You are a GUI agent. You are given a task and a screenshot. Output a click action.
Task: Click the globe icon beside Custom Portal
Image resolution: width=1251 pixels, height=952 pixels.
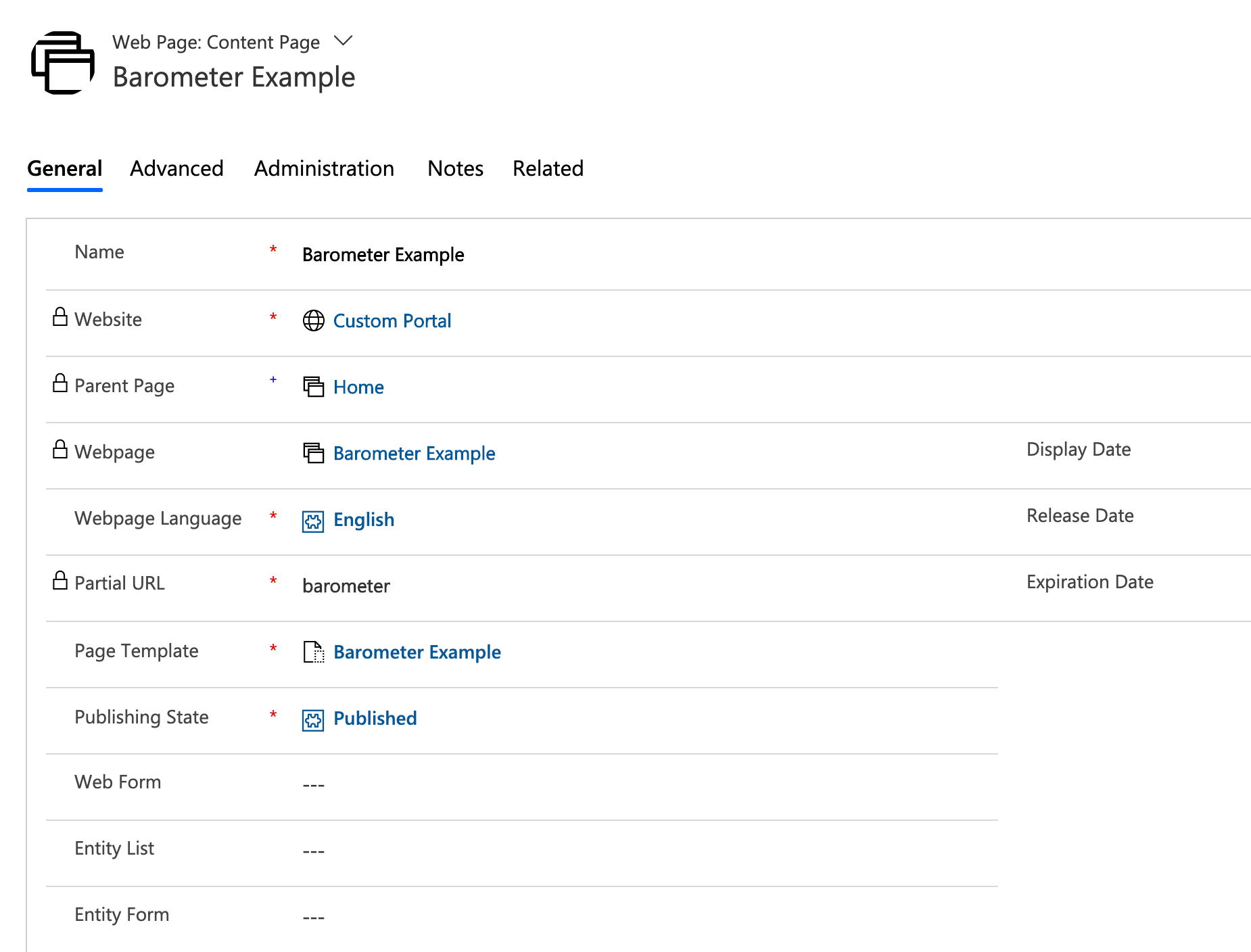tap(313, 320)
